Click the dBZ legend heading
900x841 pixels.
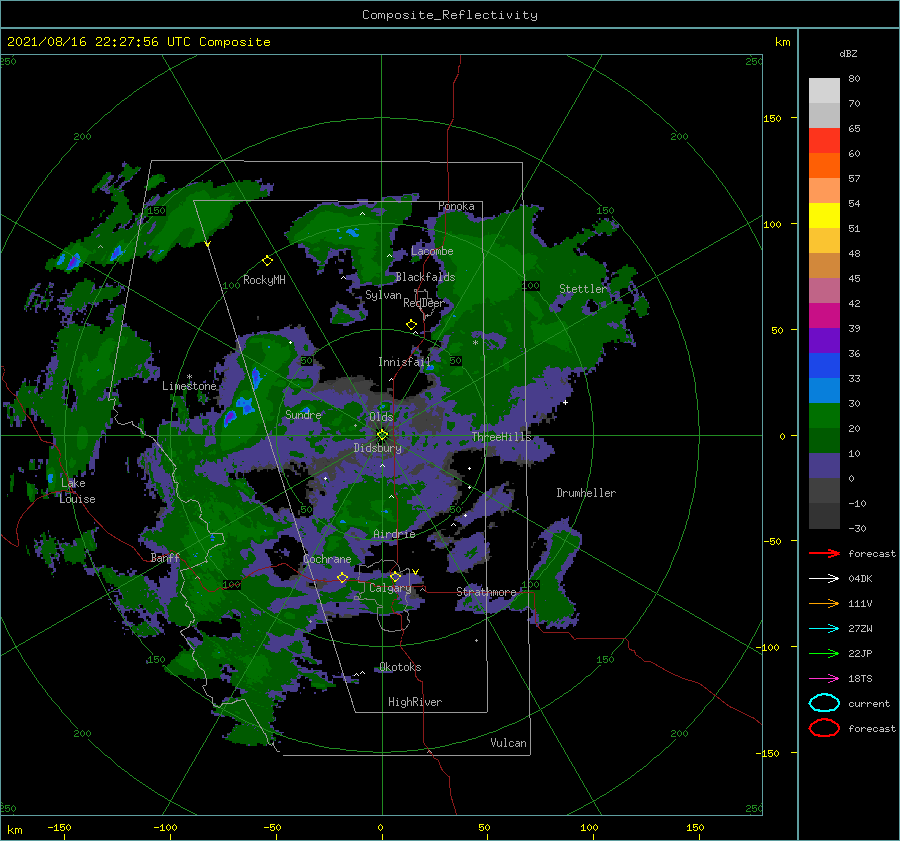pyautogui.click(x=848, y=53)
